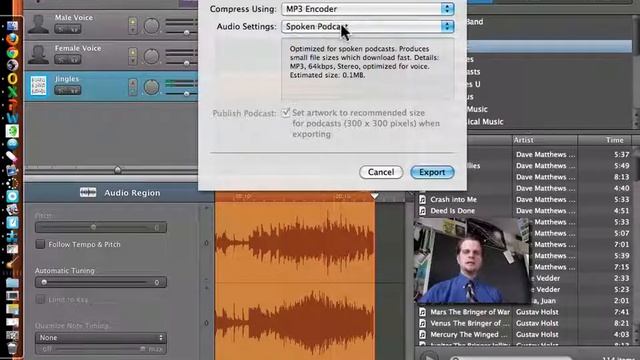This screenshot has height=360, width=640.
Task: Click the 5:37 time entry in media list
Action: click(x=621, y=154)
